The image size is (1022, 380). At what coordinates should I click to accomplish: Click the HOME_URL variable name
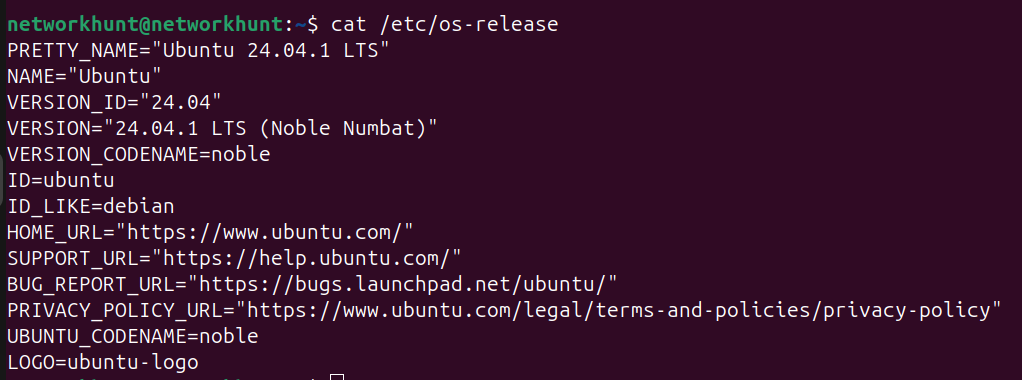pos(55,233)
